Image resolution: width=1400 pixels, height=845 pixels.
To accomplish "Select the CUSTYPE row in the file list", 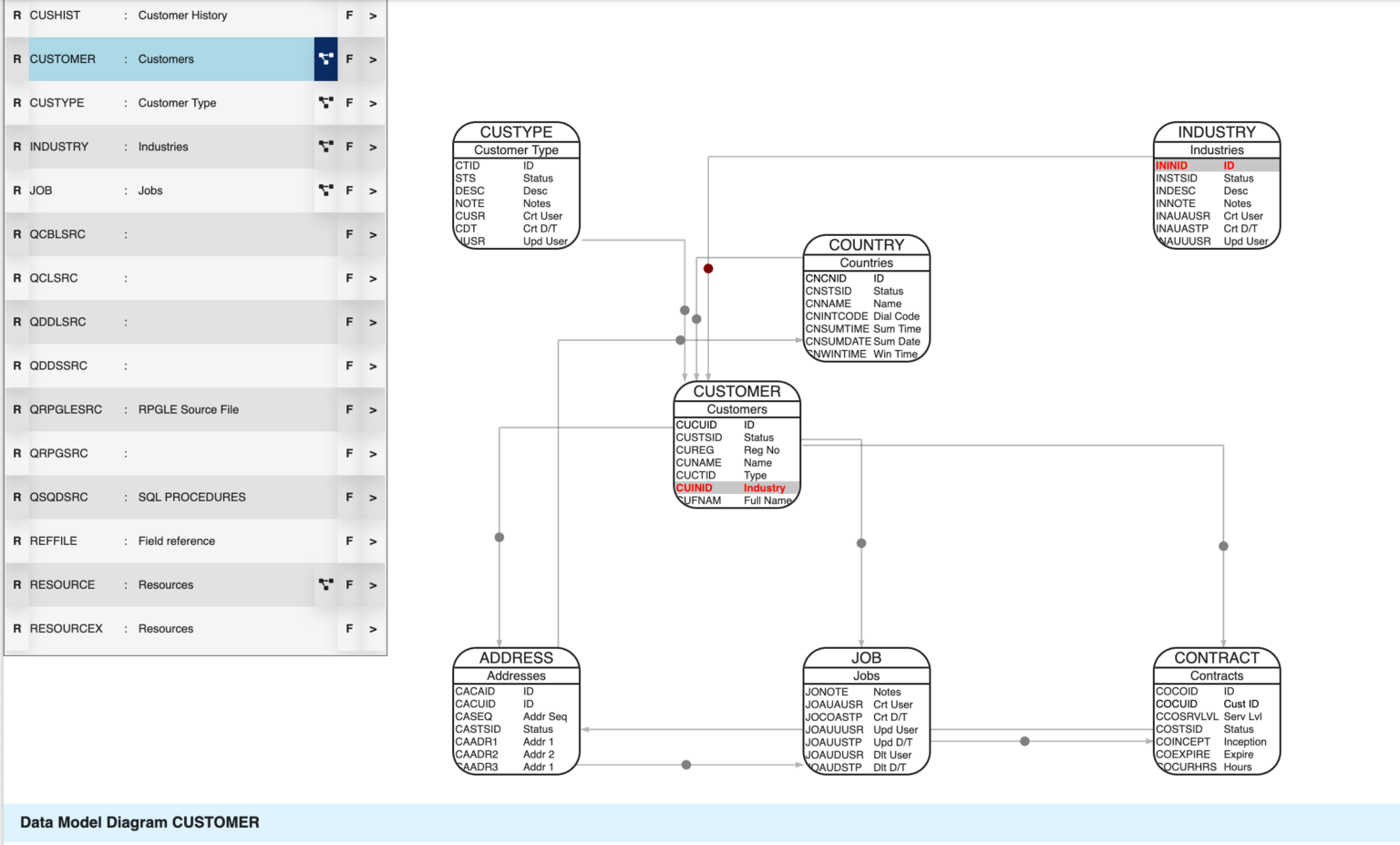I will point(164,102).
